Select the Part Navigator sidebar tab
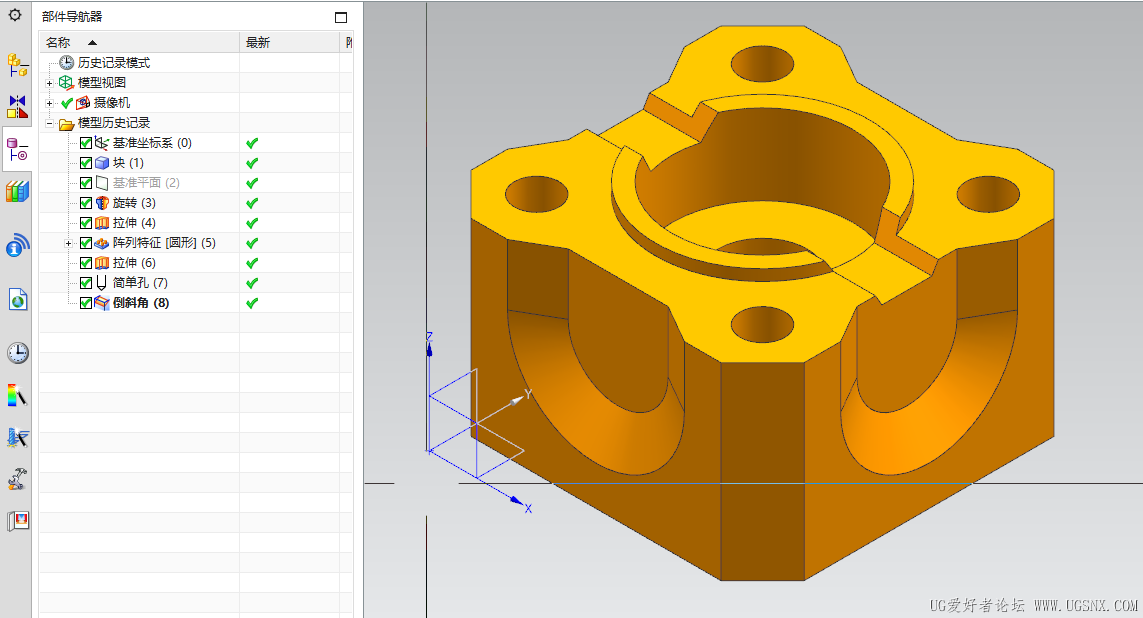The image size is (1143, 618). click(17, 150)
